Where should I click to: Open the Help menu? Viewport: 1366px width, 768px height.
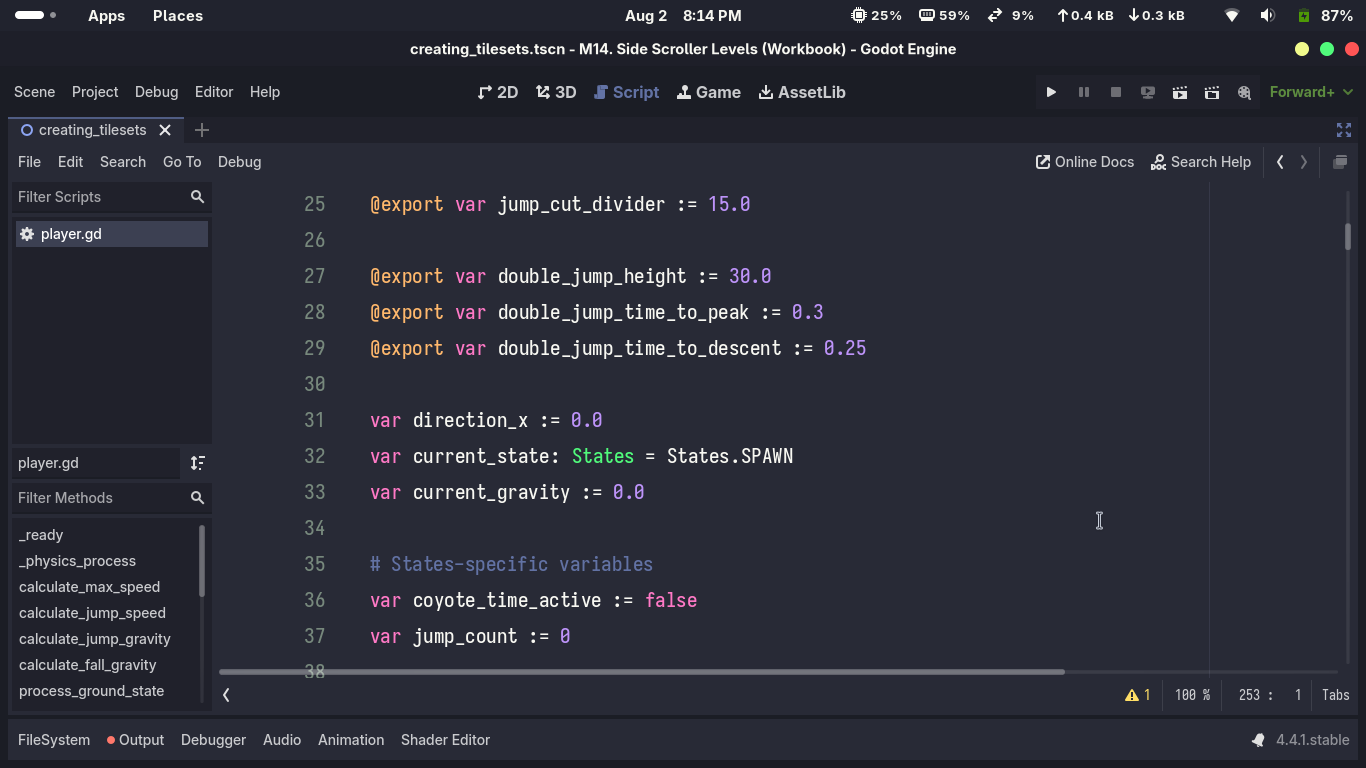(x=265, y=92)
